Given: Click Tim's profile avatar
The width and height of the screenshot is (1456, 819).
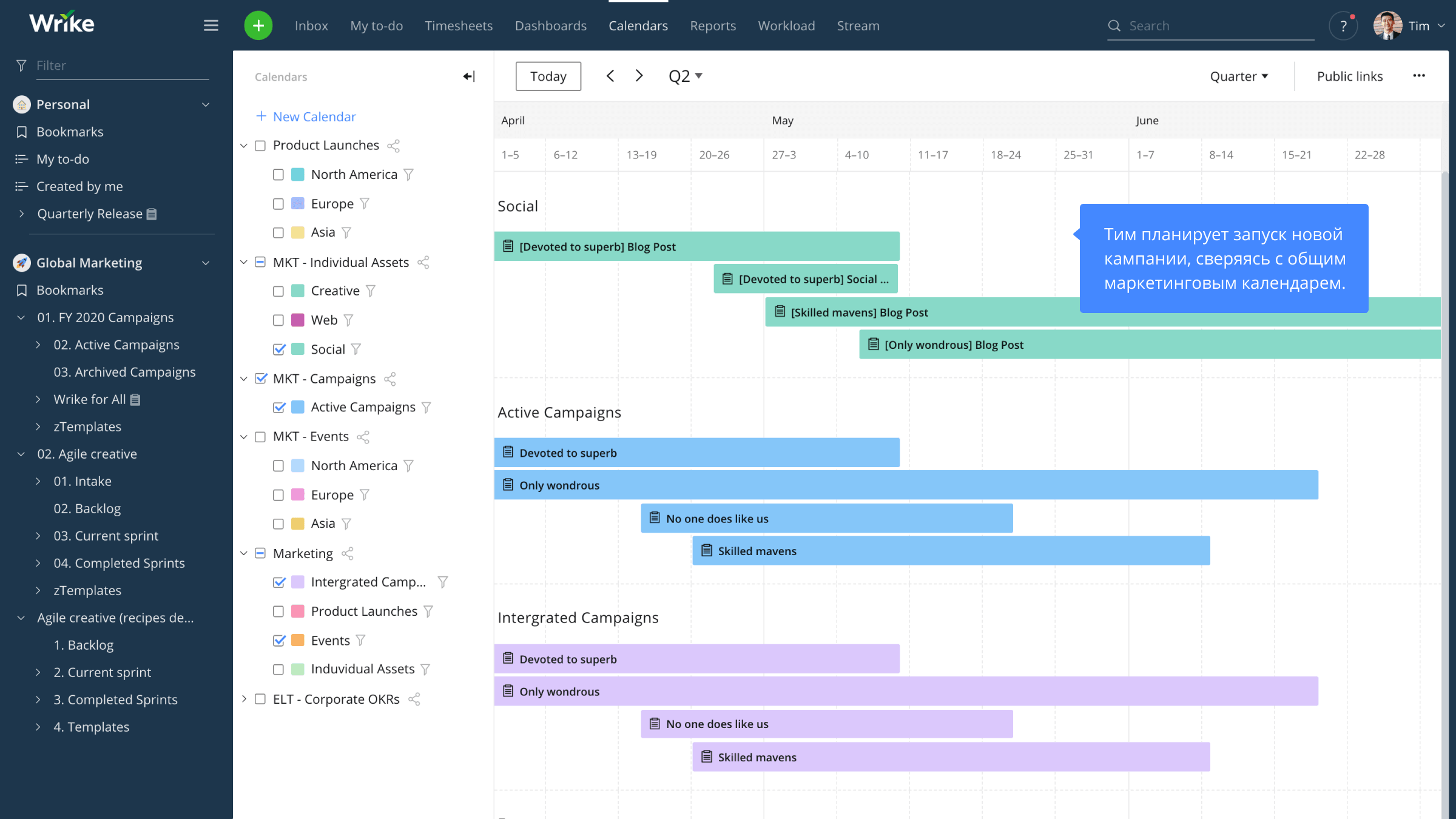Looking at the screenshot, I should 1387,25.
